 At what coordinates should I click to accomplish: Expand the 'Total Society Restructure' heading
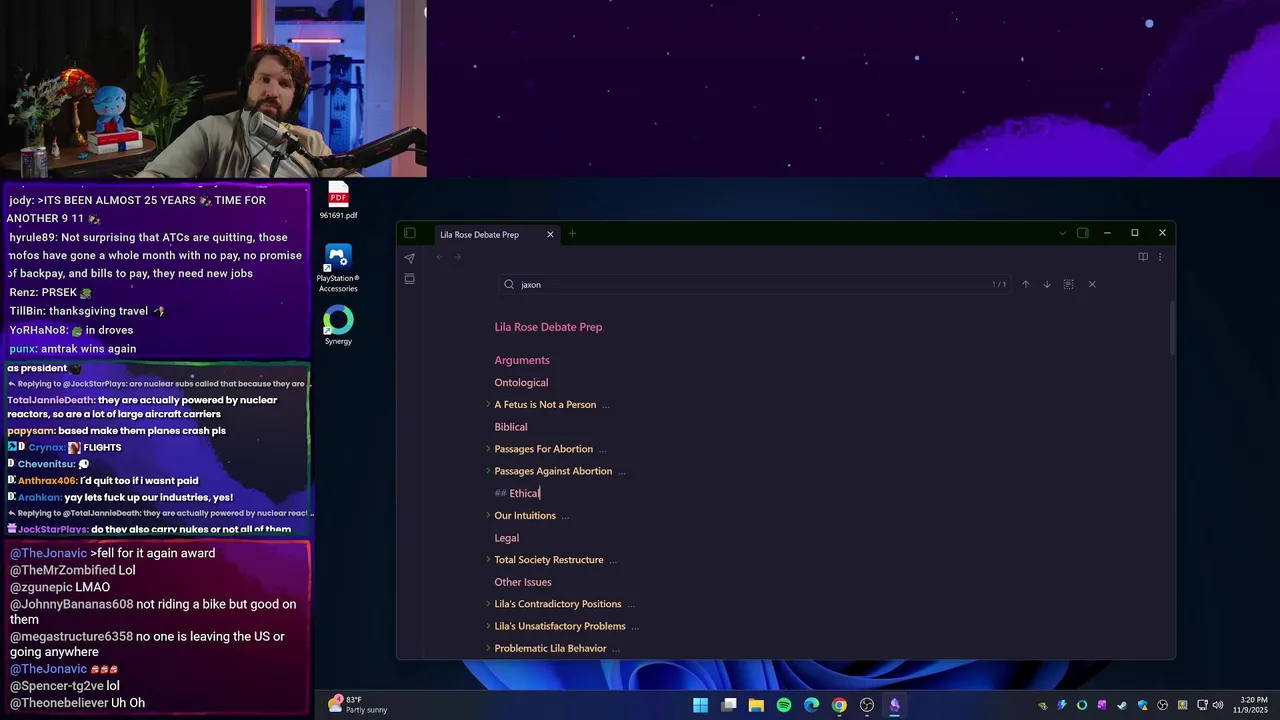(x=488, y=559)
